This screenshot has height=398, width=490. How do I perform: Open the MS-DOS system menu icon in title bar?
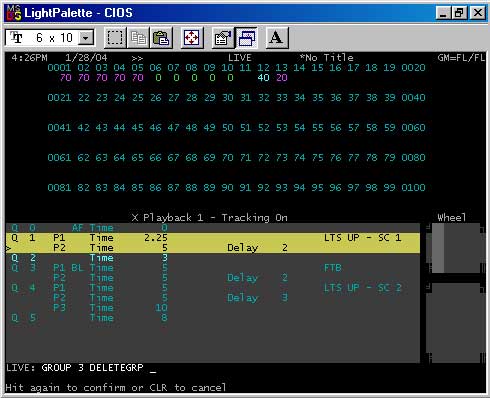14,13
